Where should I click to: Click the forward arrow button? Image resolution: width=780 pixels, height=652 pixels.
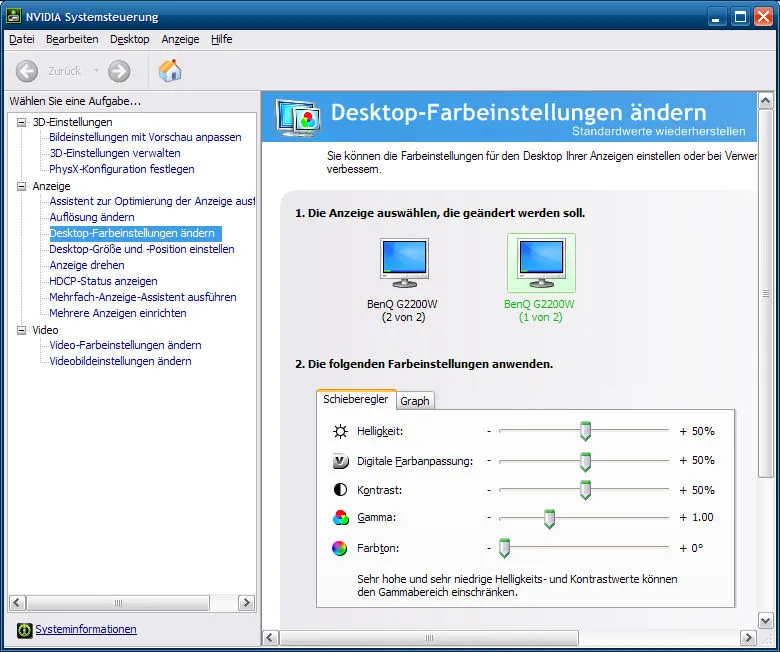tap(119, 71)
